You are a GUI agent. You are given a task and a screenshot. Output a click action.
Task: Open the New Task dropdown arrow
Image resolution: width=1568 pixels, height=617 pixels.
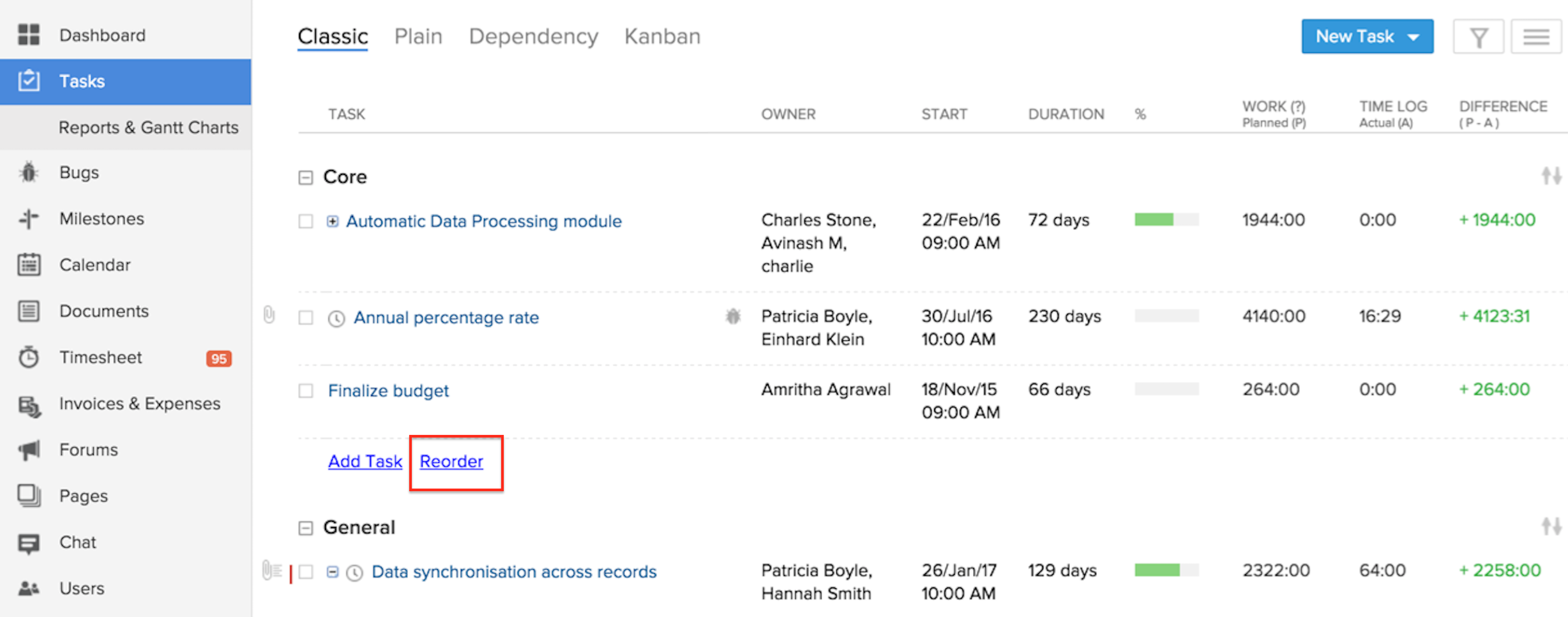[1413, 37]
